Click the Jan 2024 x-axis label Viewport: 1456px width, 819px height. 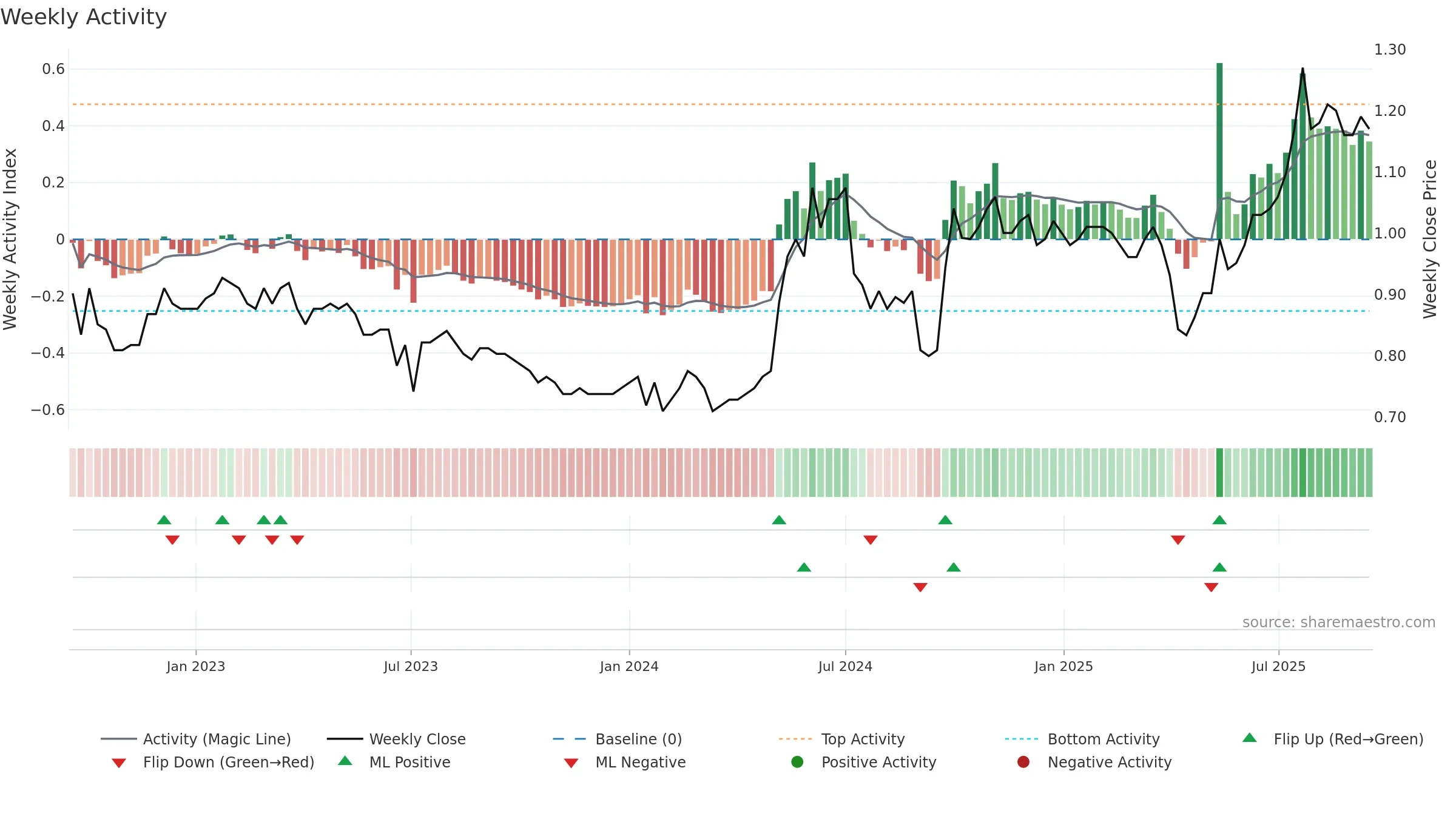(629, 667)
